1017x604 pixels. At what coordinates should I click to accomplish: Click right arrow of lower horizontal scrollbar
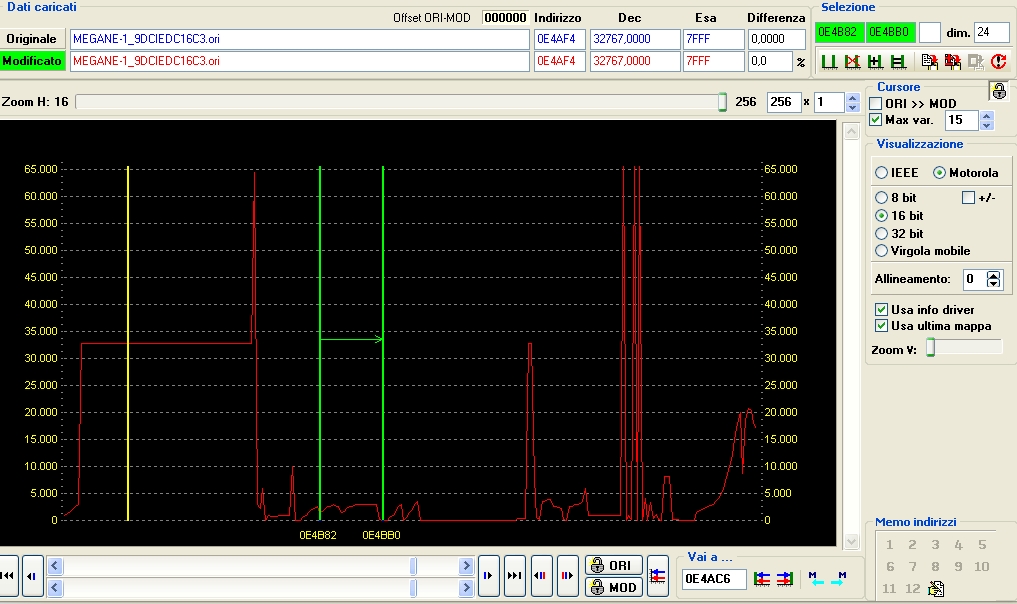[466, 588]
